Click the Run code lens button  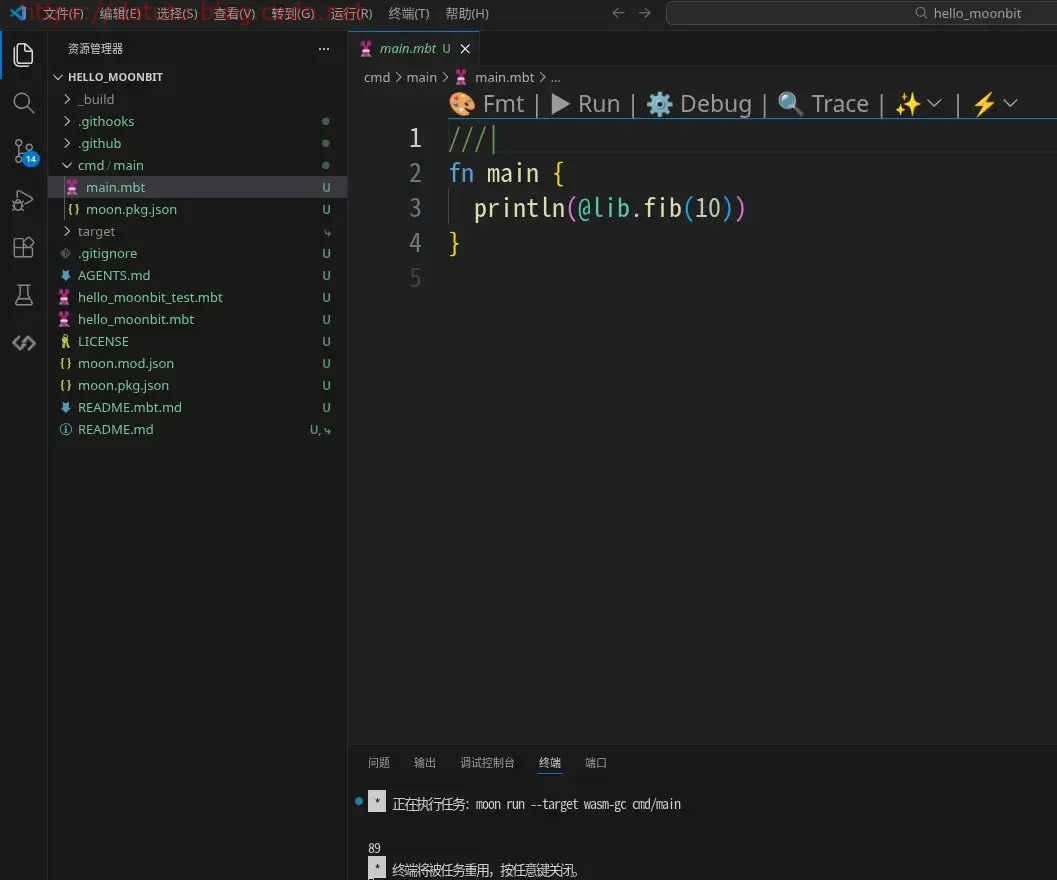586,104
